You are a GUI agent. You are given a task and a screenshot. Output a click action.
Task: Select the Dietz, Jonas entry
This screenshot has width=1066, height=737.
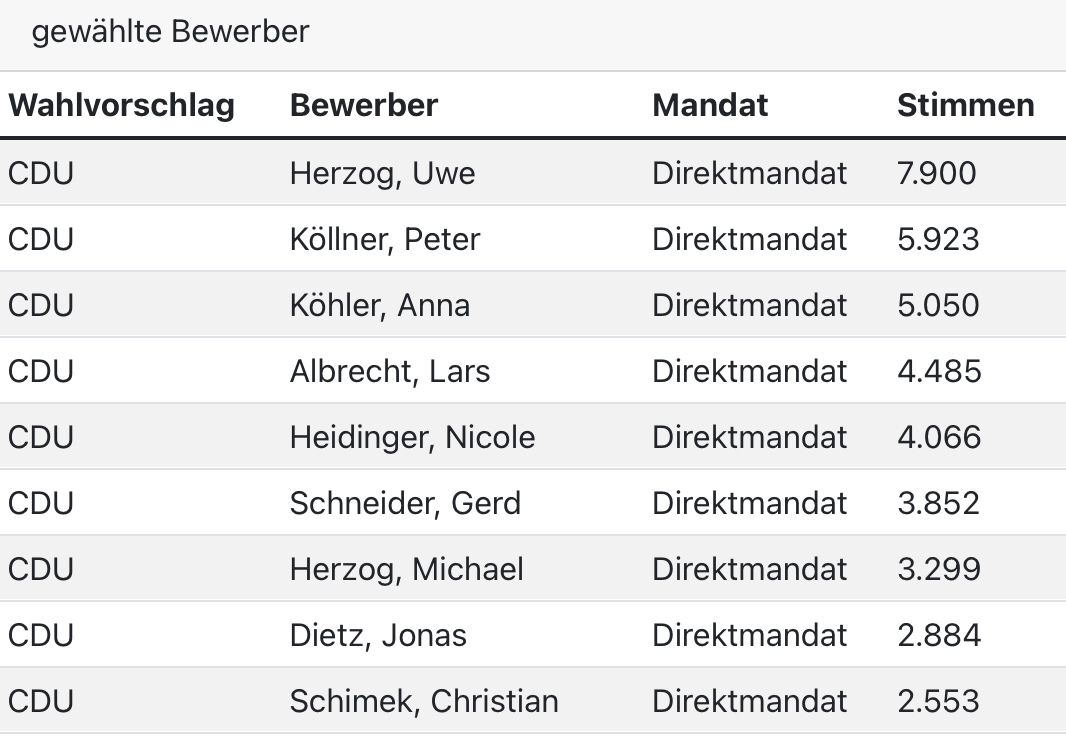[378, 635]
